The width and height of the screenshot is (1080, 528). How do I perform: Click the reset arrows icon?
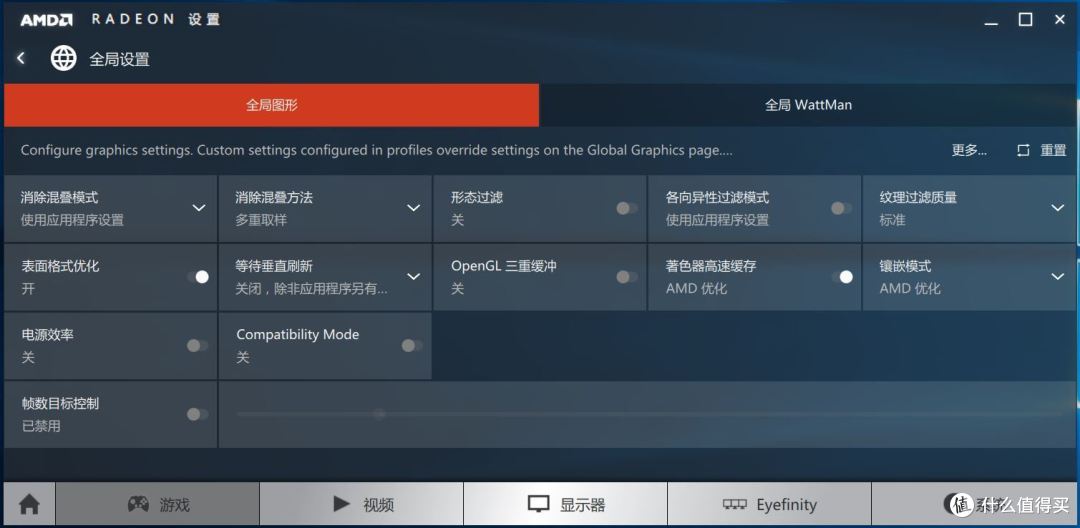coord(1024,150)
